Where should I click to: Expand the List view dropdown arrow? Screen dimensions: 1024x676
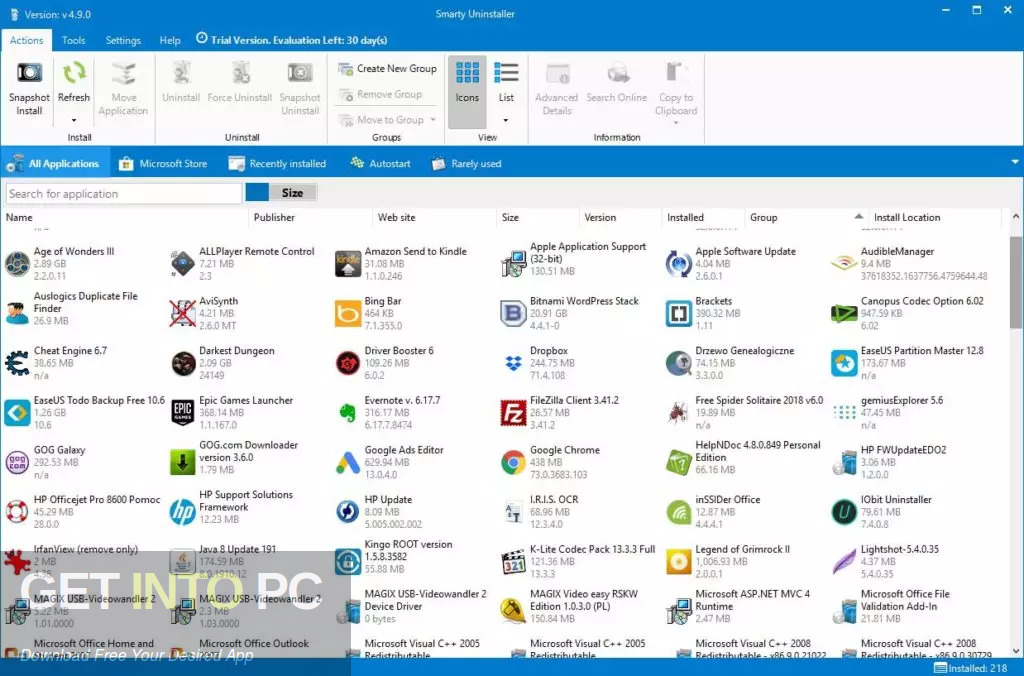(506, 120)
